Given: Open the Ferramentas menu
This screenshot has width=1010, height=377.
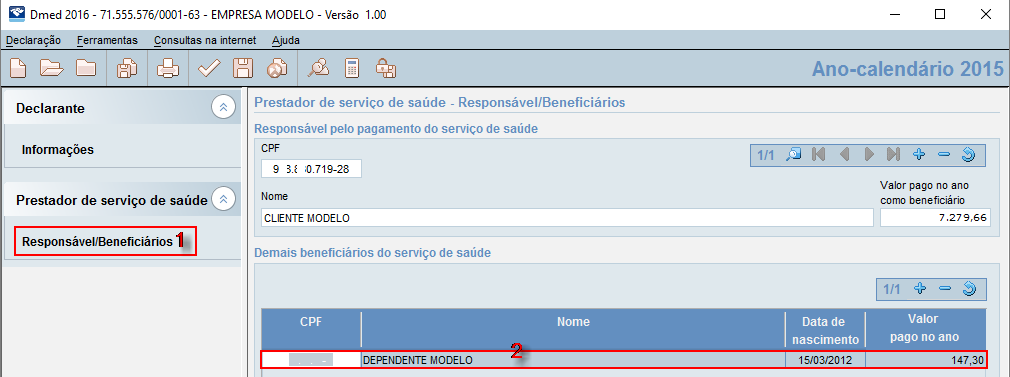Looking at the screenshot, I should pos(108,40).
